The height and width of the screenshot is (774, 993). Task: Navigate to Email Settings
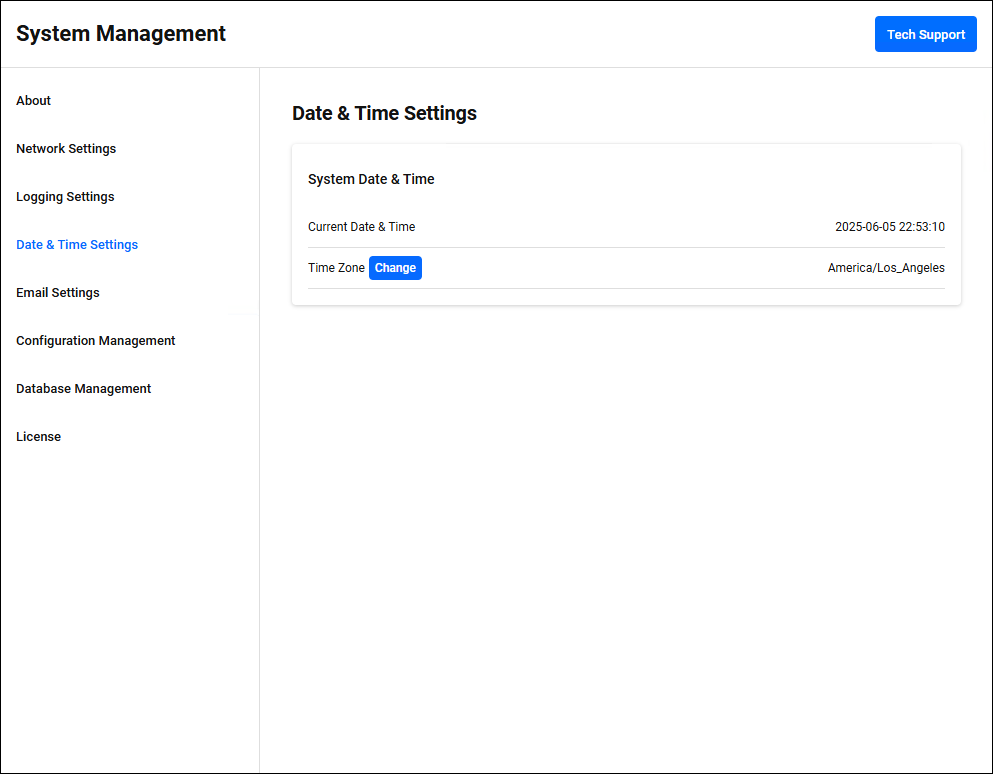point(58,293)
